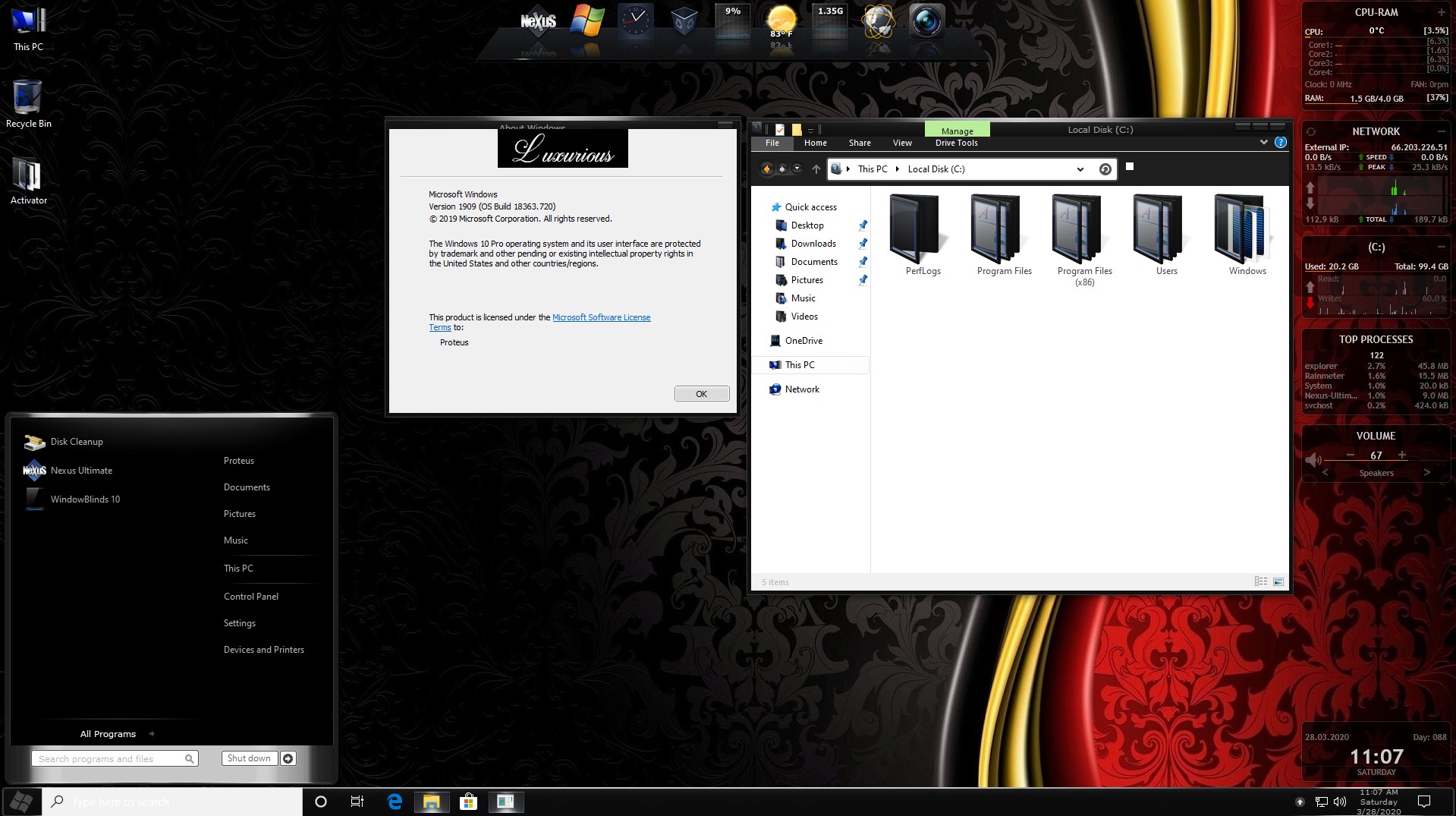The image size is (1456, 816).
Task: Launch the Activator desktop icon
Action: (28, 181)
